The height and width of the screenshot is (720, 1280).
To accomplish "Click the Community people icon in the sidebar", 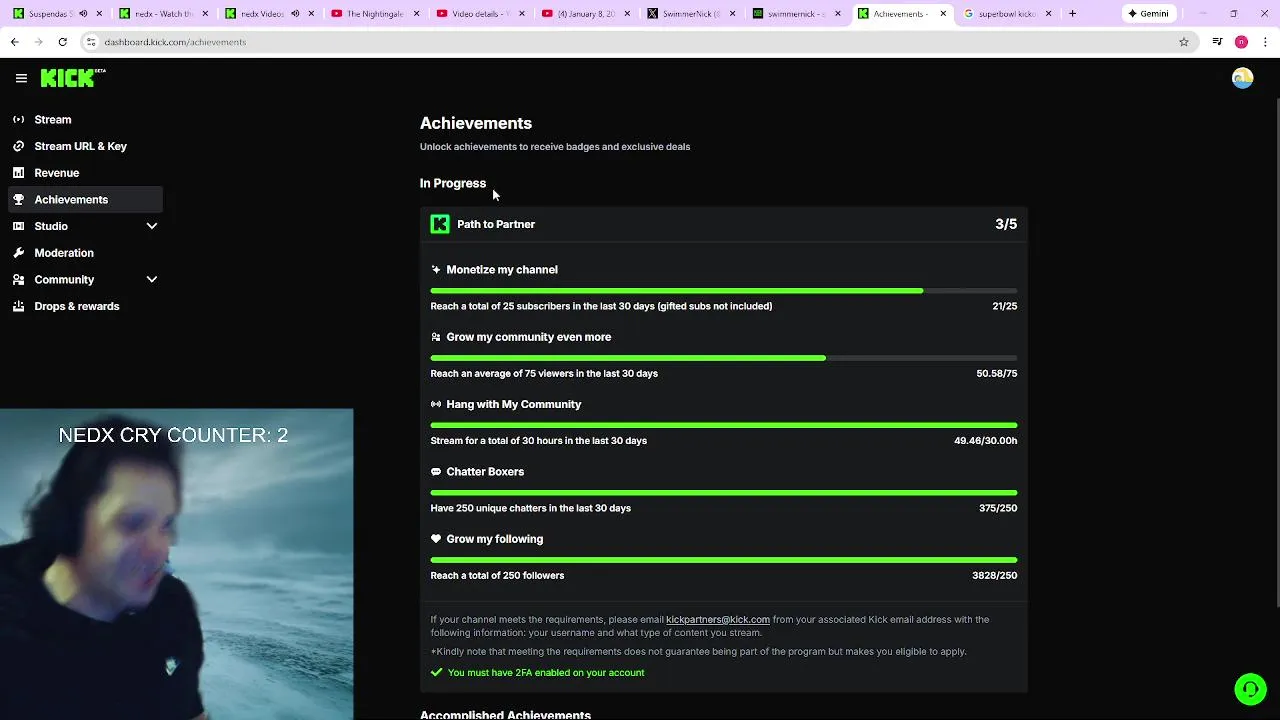I will (x=18, y=280).
